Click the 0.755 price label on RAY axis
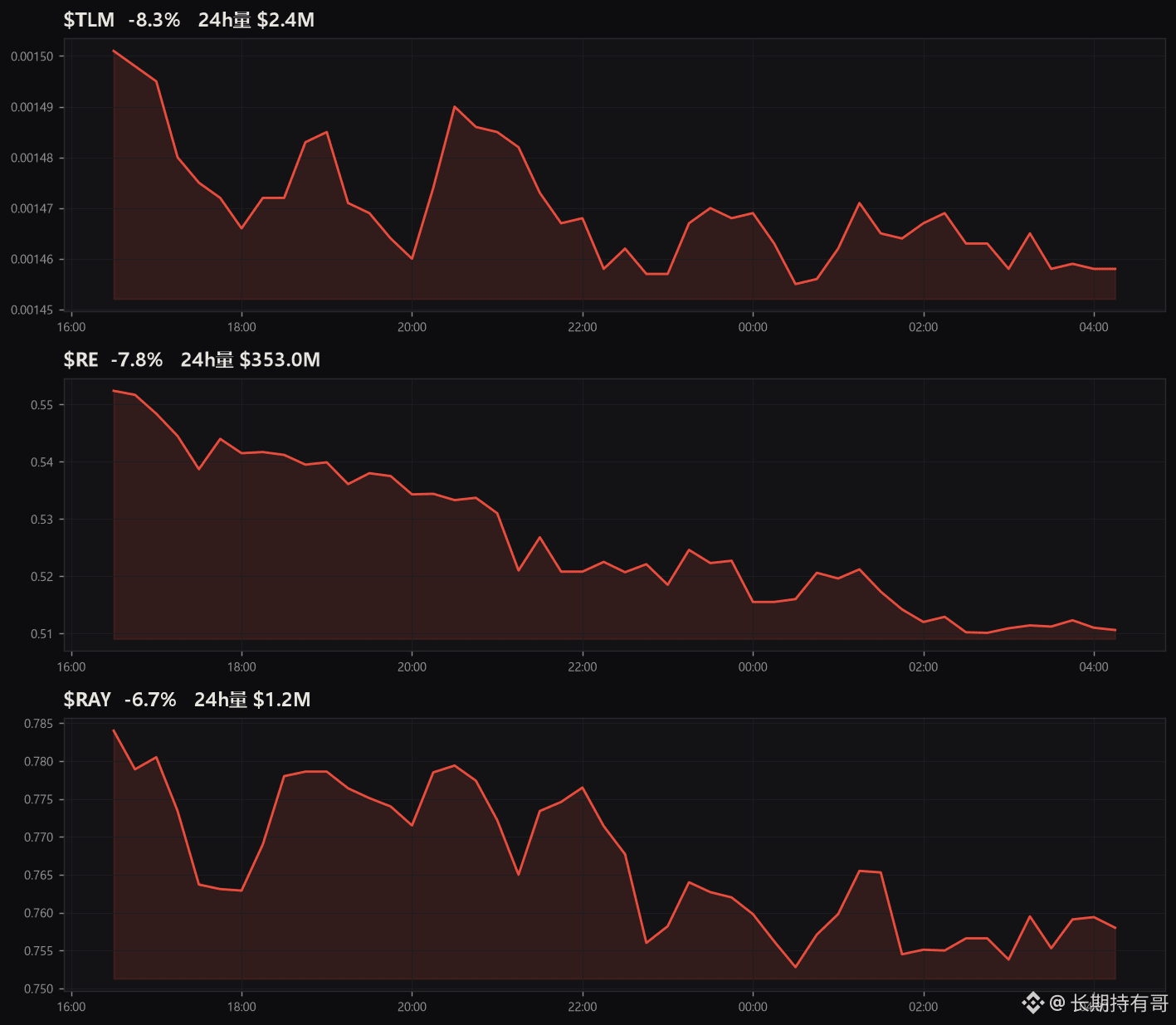This screenshot has width=1176, height=1025. pos(38,951)
